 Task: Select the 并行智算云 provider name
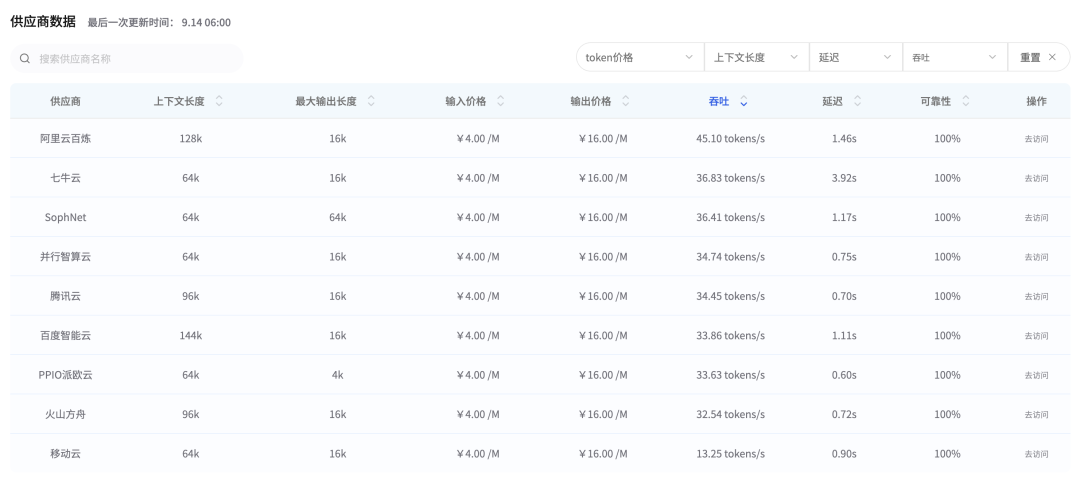click(x=65, y=256)
